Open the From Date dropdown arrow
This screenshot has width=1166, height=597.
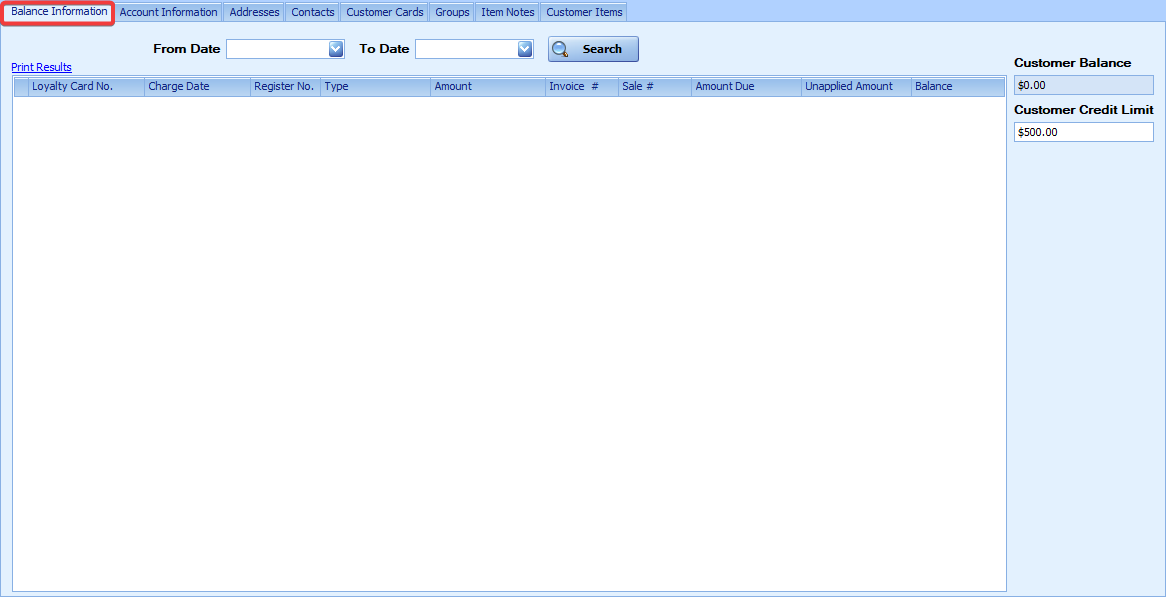(336, 49)
